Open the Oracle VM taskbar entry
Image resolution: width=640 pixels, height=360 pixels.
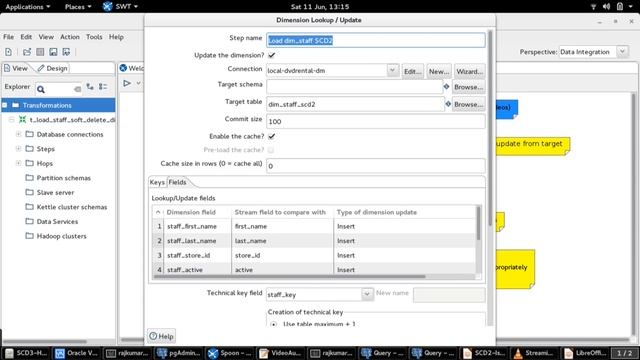pyautogui.click(x=77, y=353)
